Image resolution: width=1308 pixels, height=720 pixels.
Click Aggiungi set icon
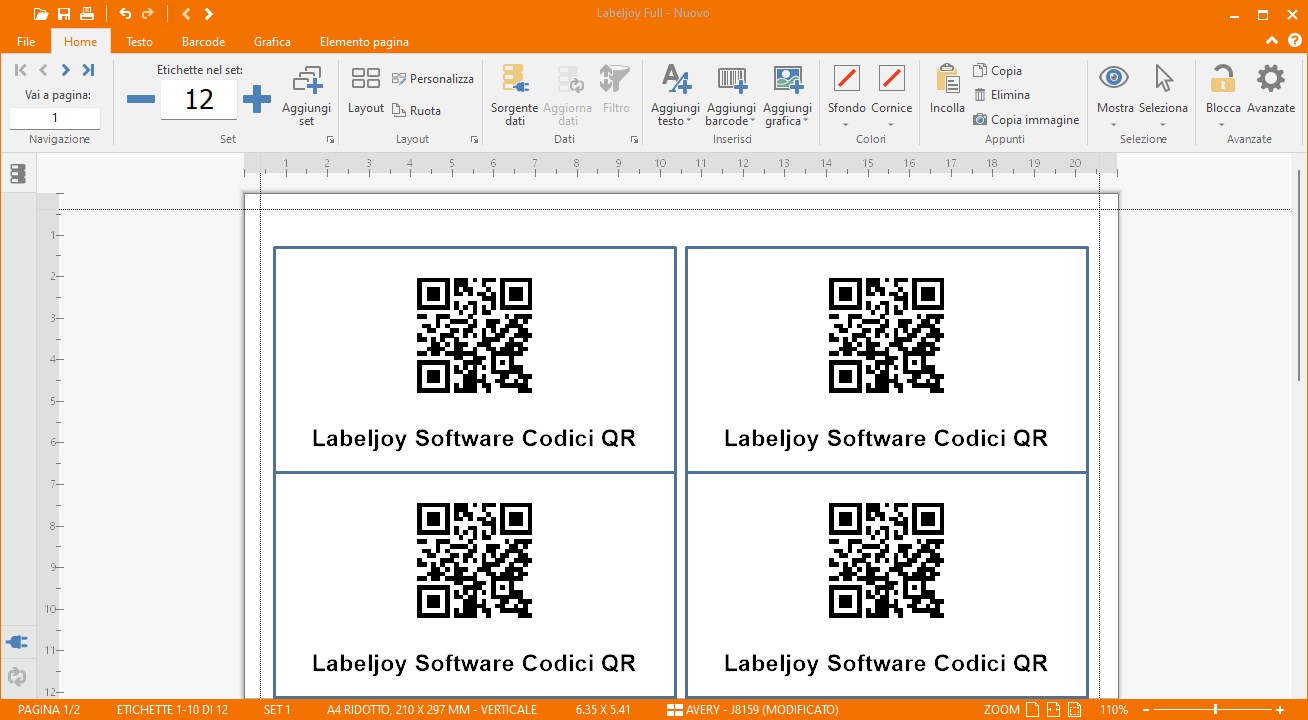coord(307,81)
